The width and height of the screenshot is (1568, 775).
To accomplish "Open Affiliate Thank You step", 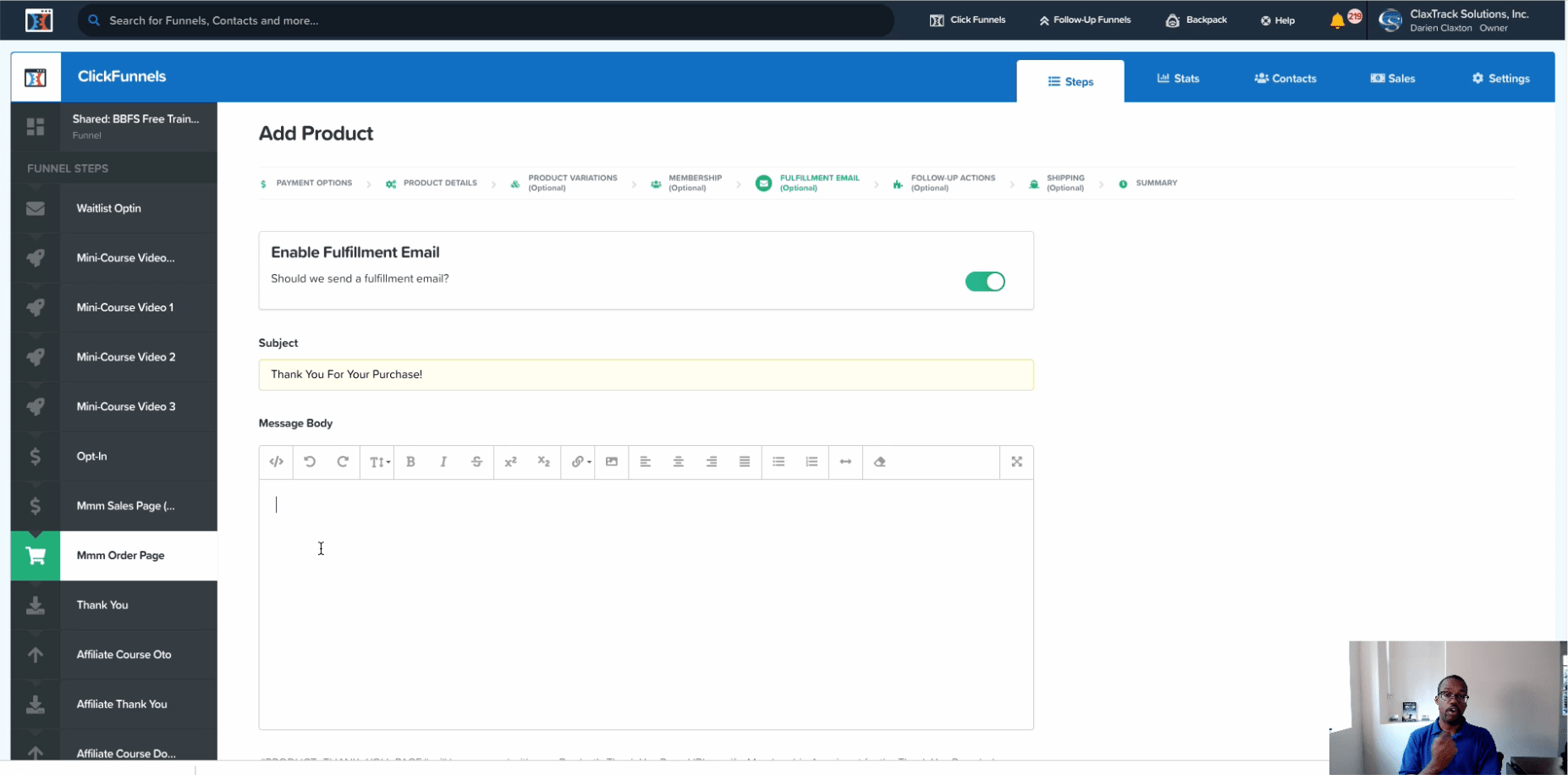I will tap(114, 704).
